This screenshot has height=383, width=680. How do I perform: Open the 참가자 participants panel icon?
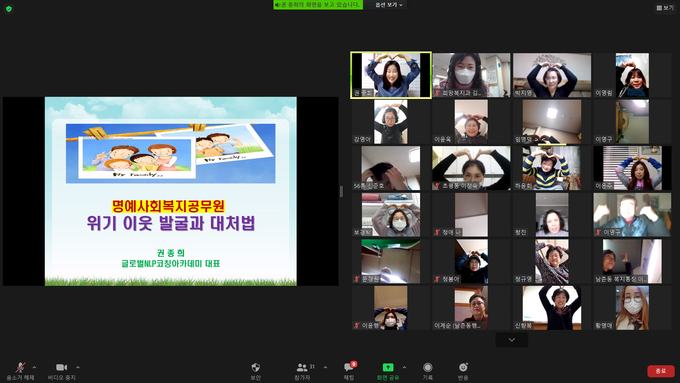[301, 367]
